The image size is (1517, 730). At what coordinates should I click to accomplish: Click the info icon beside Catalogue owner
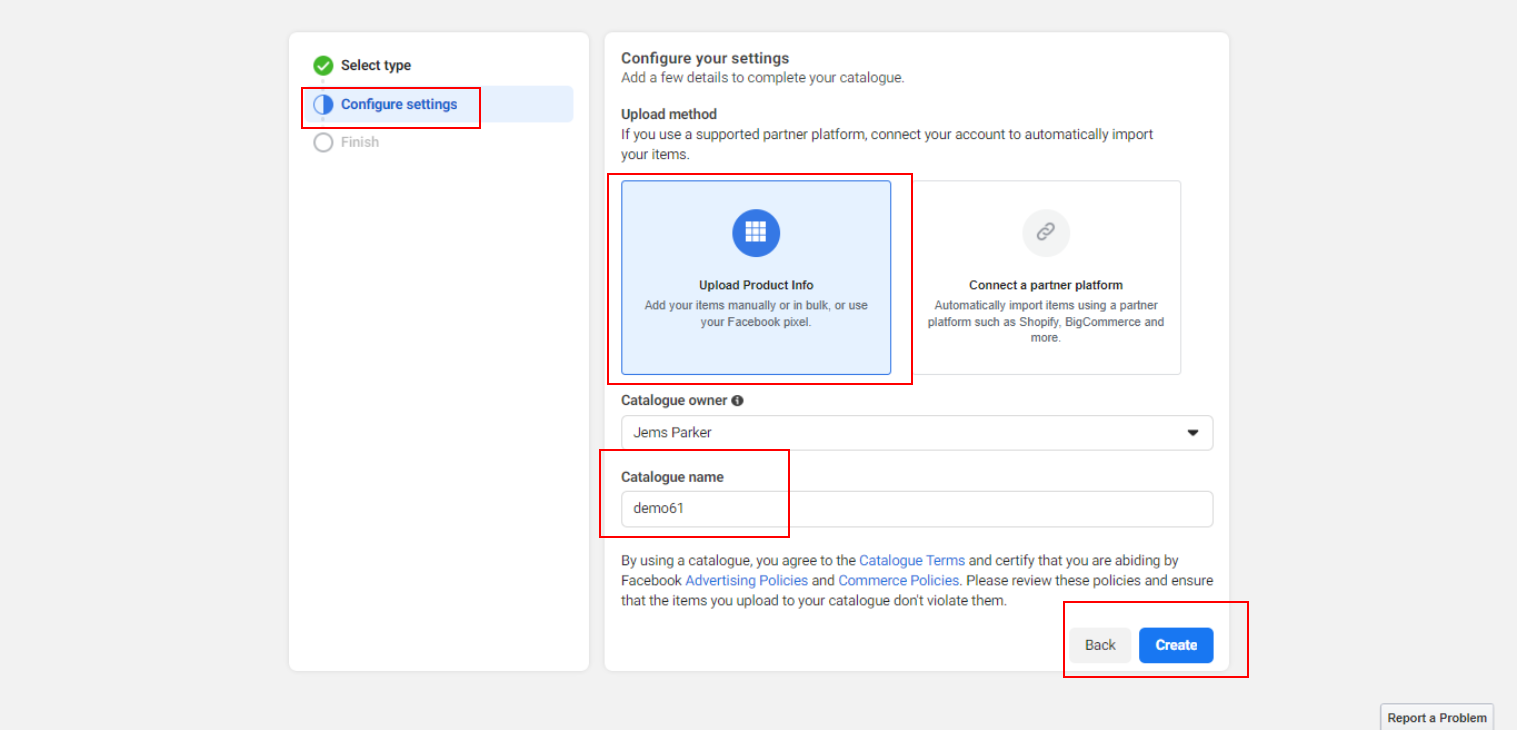tap(737, 400)
